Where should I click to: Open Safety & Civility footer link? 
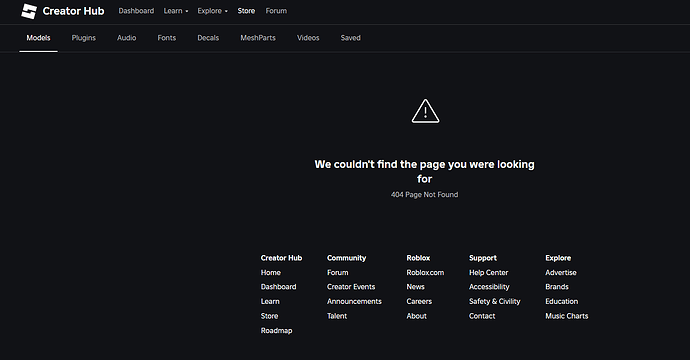pyautogui.click(x=495, y=301)
